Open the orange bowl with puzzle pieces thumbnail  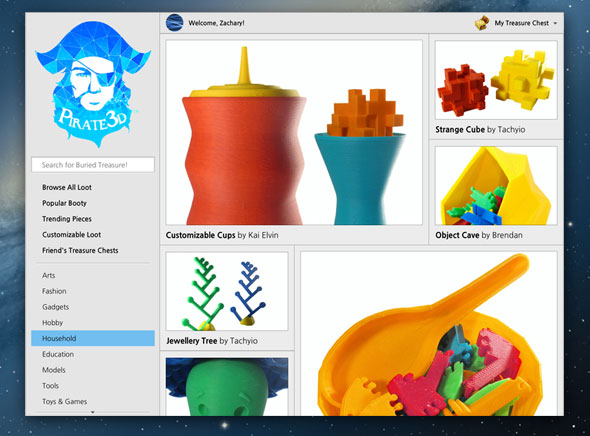click(x=429, y=334)
